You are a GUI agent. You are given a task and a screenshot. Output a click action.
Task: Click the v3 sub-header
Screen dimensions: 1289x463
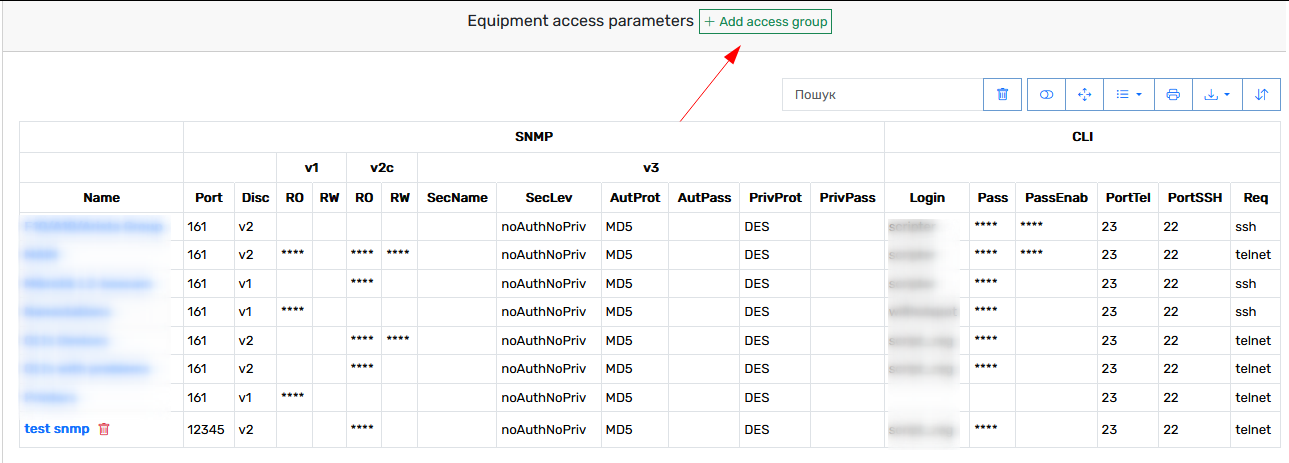[651, 168]
